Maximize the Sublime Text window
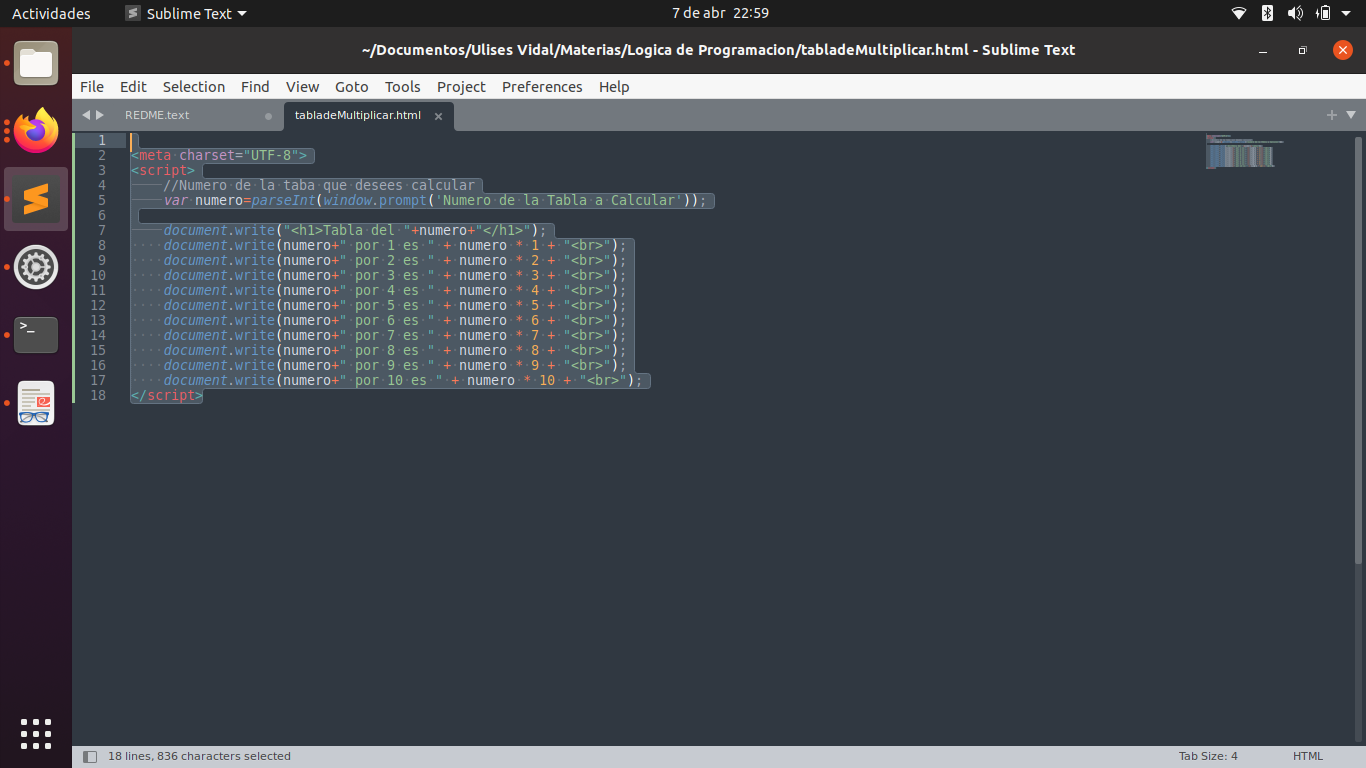The image size is (1366, 768). point(1302,50)
